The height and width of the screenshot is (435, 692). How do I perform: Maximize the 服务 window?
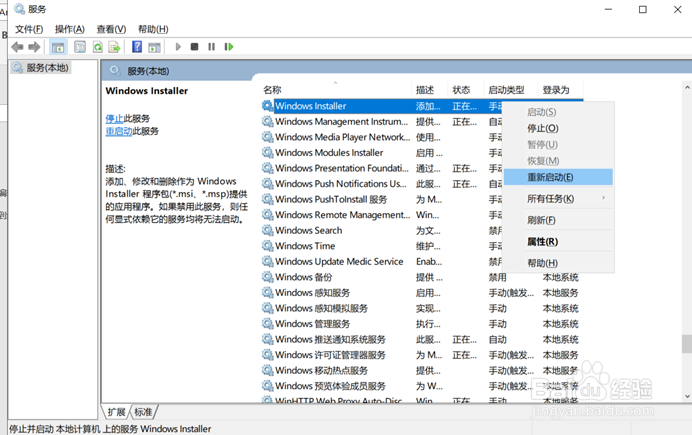(643, 9)
